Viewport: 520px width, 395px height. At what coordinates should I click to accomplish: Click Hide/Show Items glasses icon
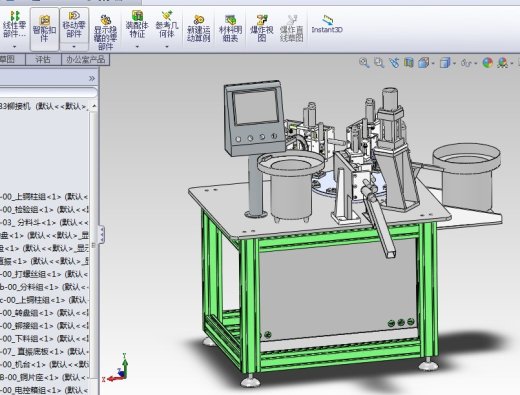pyautogui.click(x=466, y=63)
